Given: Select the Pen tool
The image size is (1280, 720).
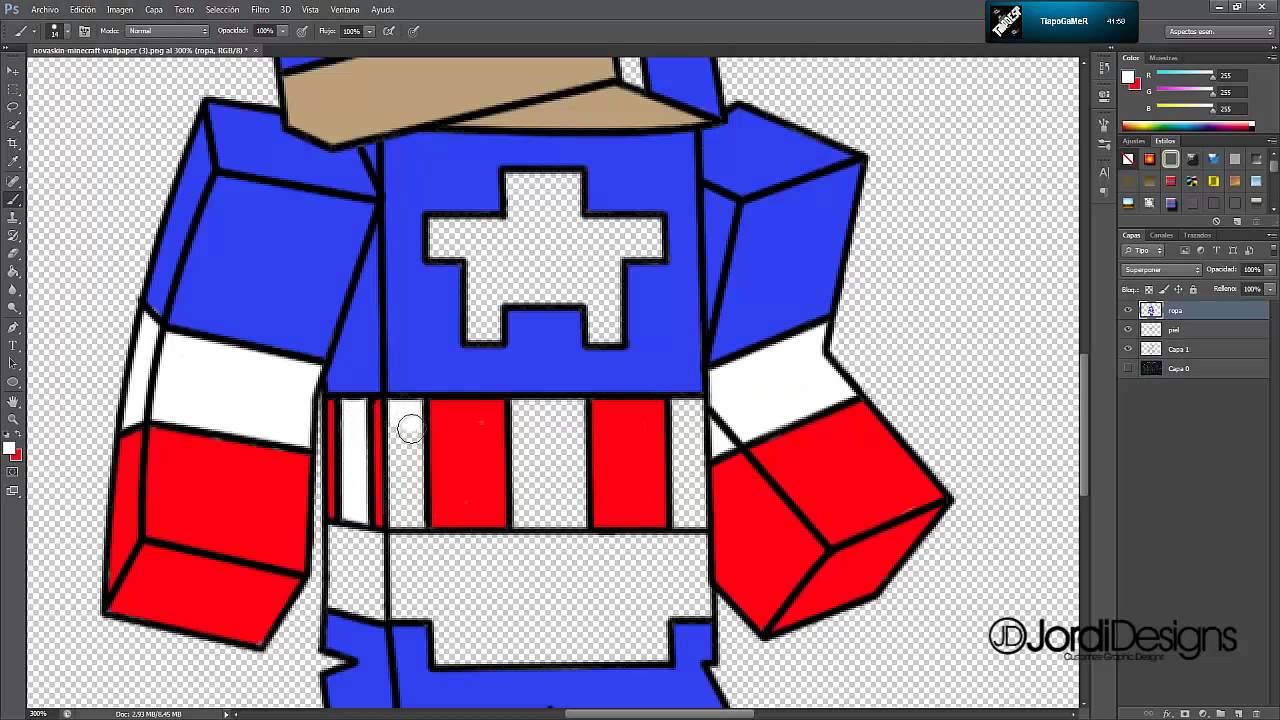Looking at the screenshot, I should coord(13,327).
